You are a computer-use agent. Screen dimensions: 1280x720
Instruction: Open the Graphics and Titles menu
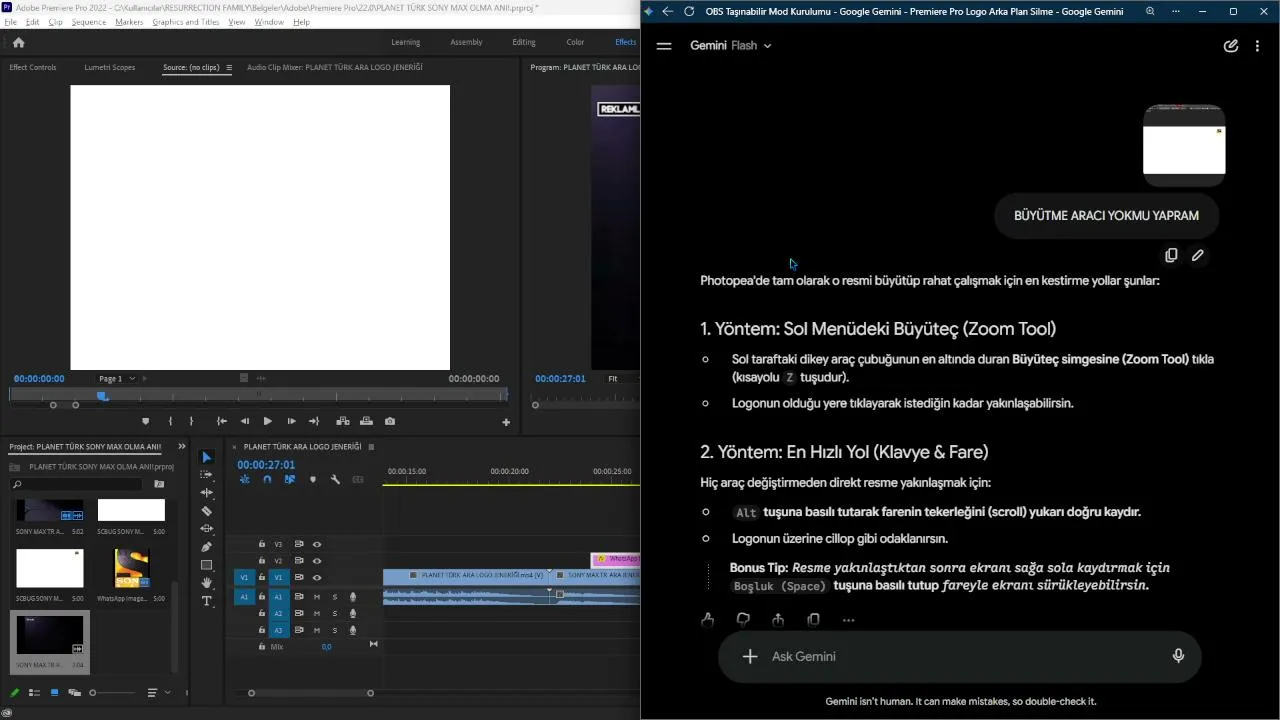(186, 22)
